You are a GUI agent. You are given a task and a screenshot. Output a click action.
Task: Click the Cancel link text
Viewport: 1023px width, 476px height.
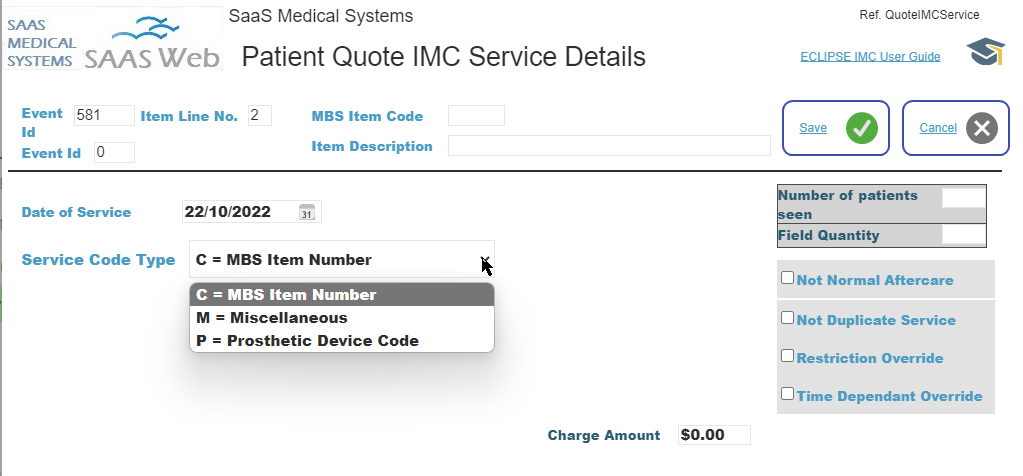938,128
